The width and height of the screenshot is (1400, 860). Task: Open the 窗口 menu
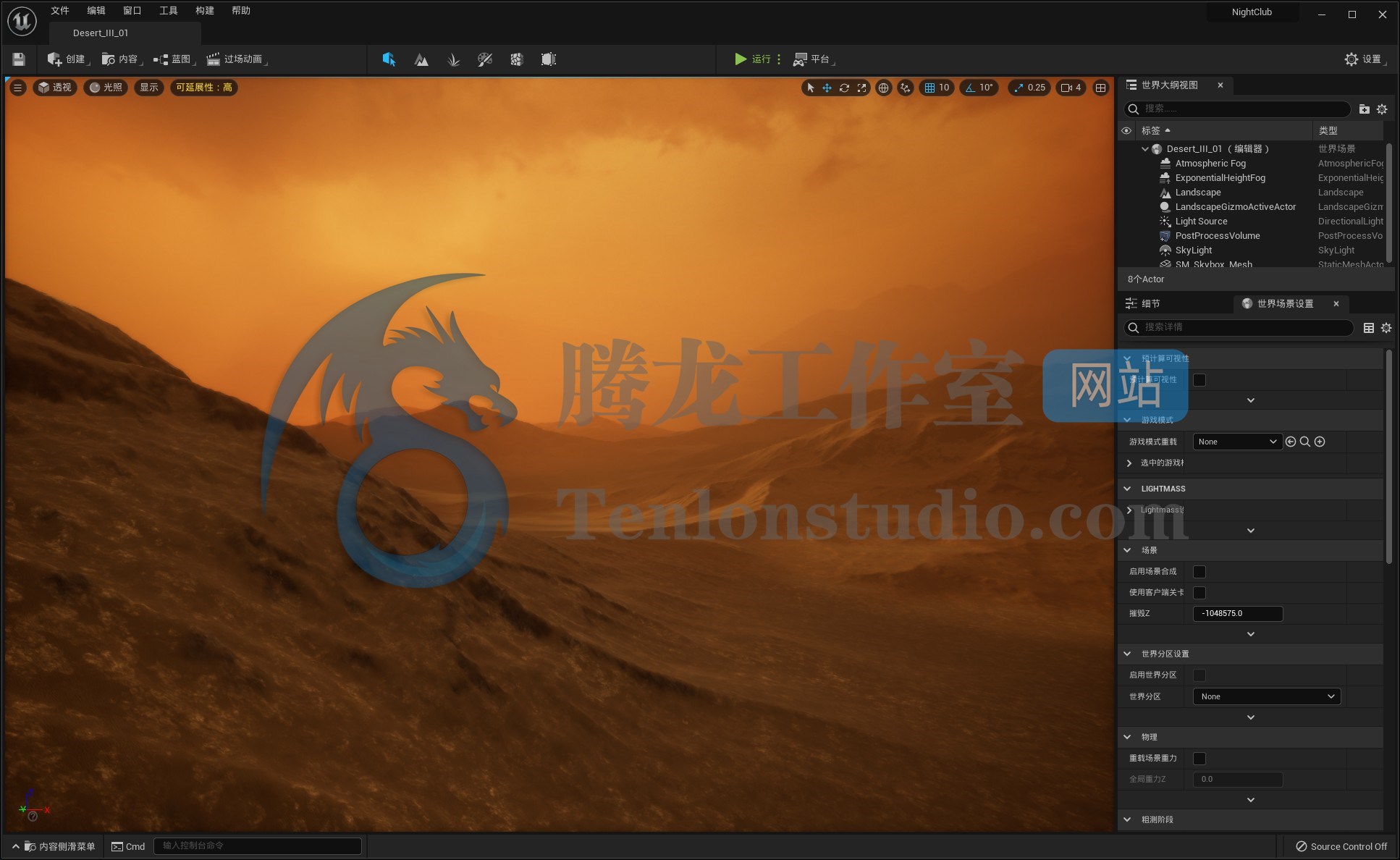coord(132,11)
